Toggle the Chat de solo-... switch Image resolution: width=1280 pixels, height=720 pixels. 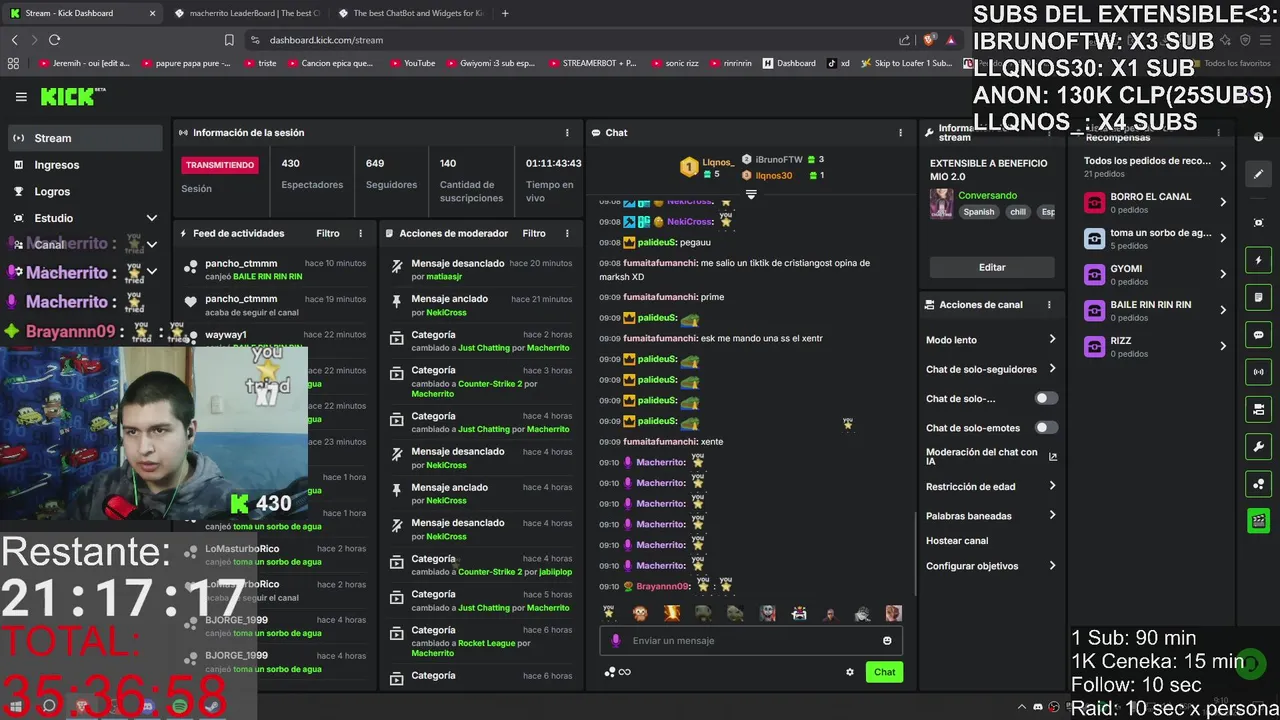coord(1046,398)
